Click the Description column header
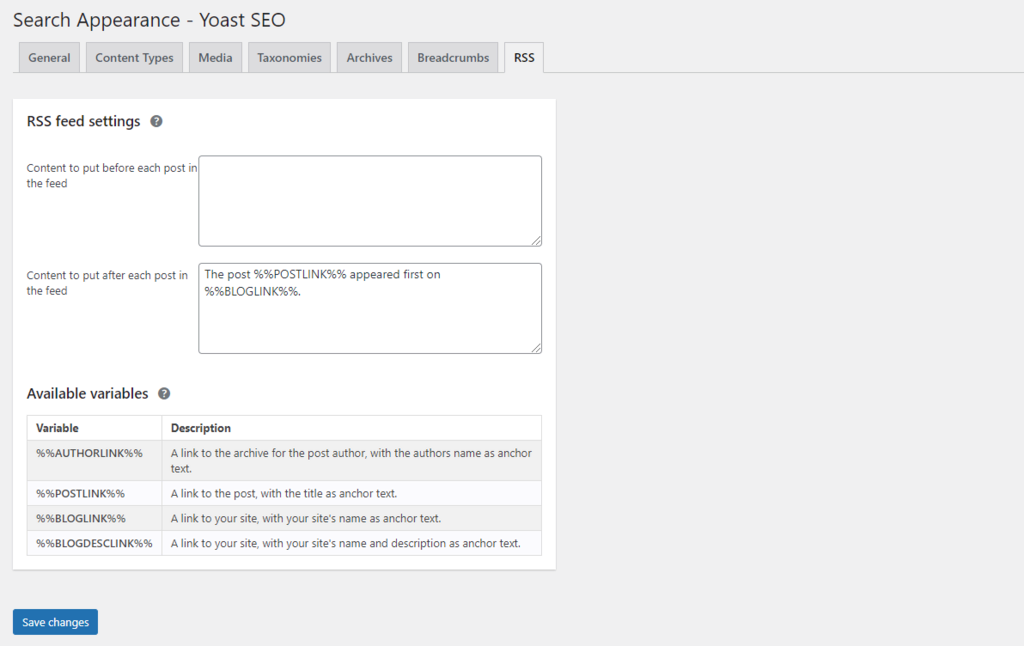The image size is (1024, 646). [200, 427]
